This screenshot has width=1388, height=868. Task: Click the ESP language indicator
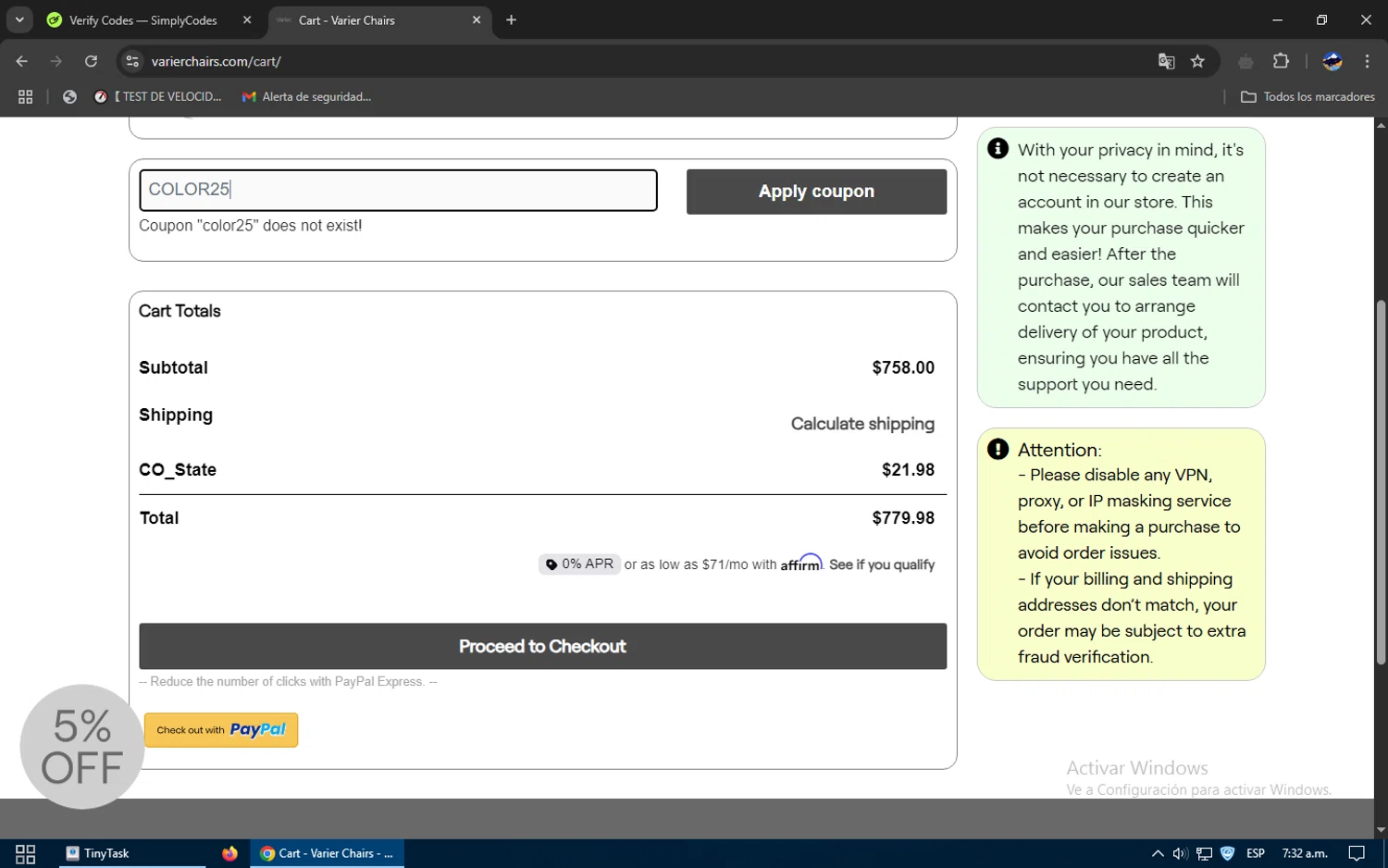(x=1256, y=853)
